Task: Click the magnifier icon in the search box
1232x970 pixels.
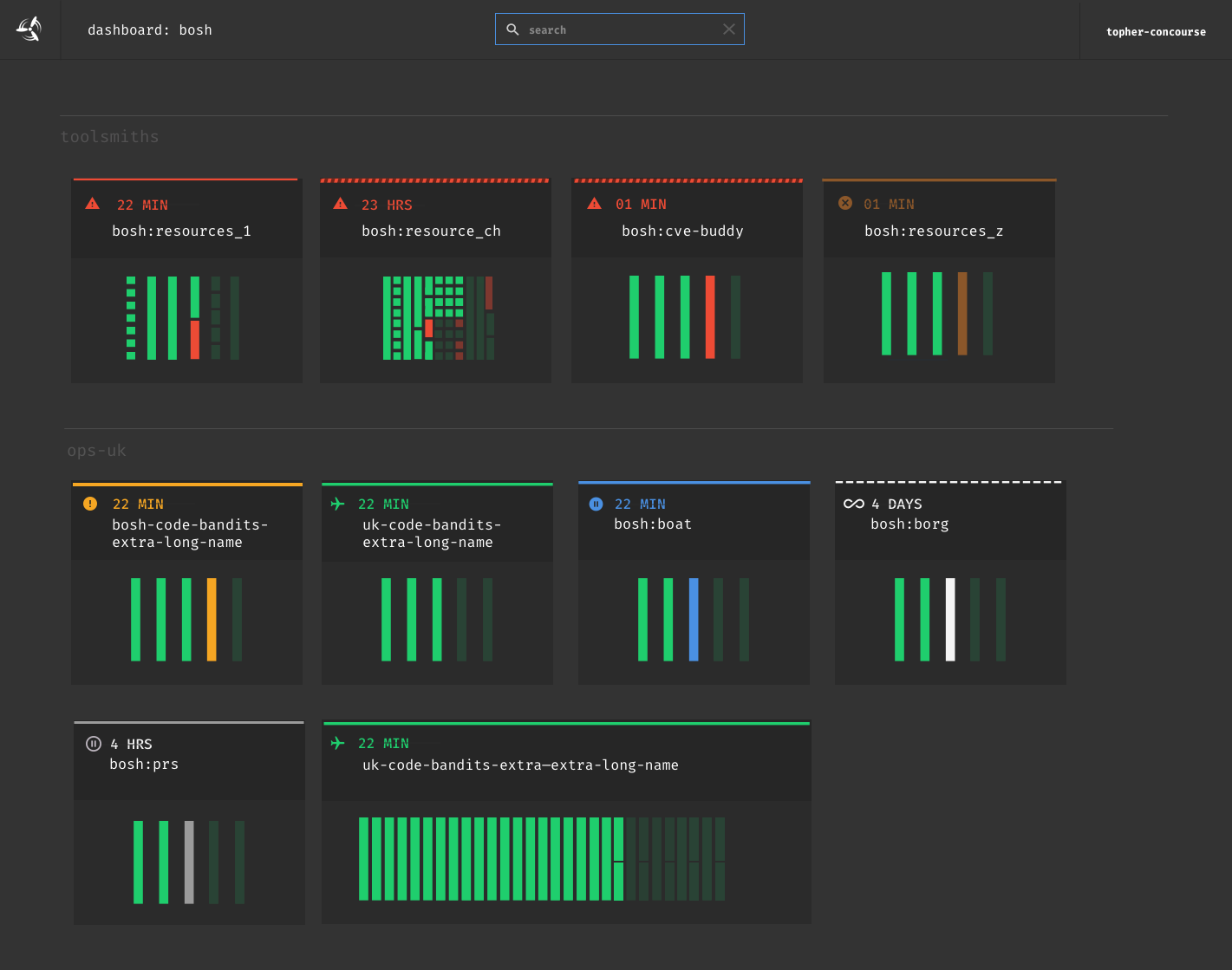Action: 513,29
